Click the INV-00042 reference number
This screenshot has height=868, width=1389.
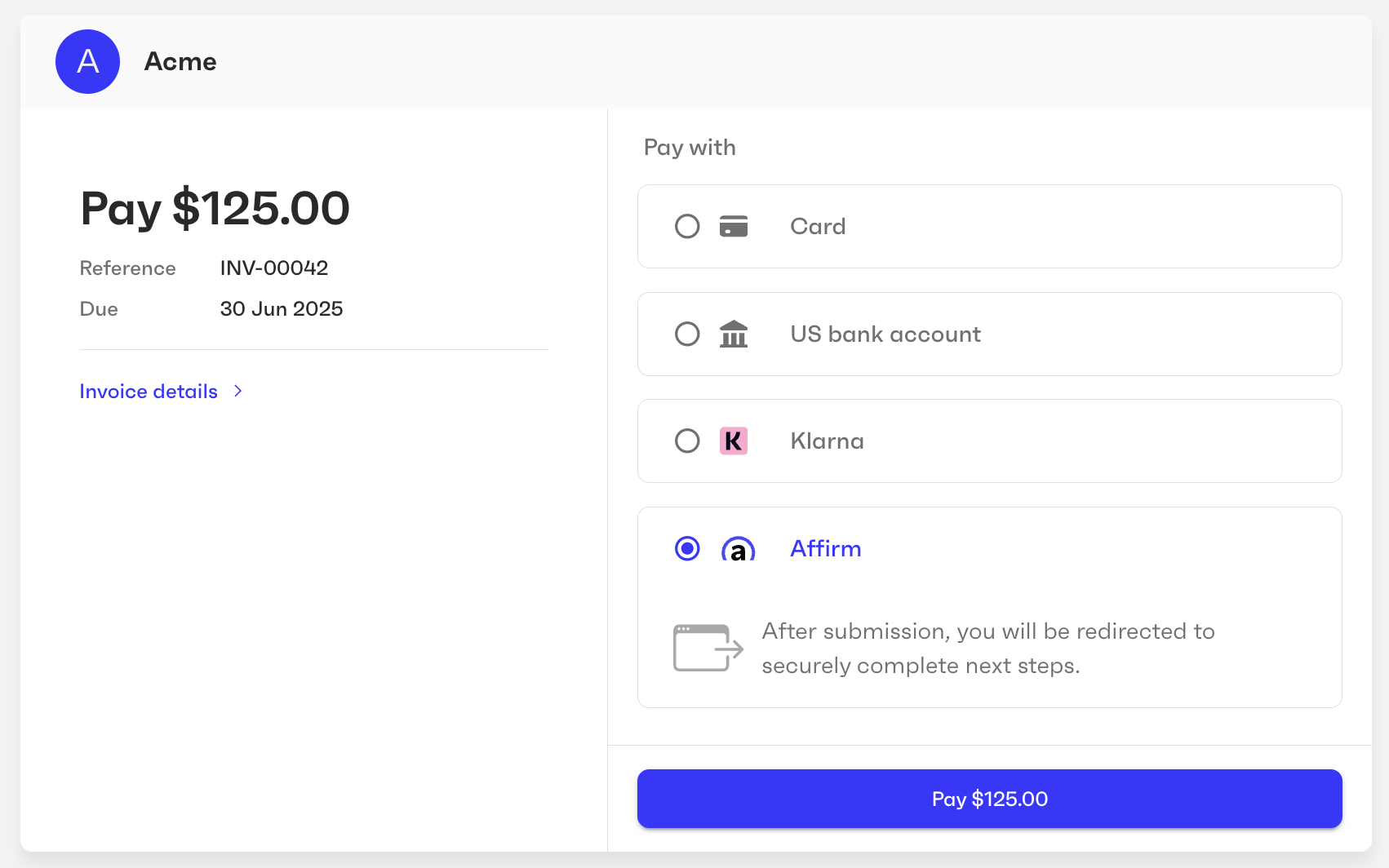pos(273,268)
